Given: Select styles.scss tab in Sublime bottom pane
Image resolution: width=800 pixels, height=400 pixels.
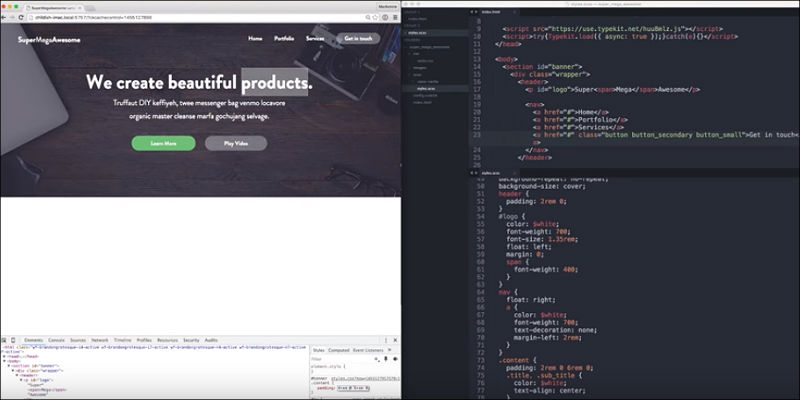Looking at the screenshot, I should (489, 173).
